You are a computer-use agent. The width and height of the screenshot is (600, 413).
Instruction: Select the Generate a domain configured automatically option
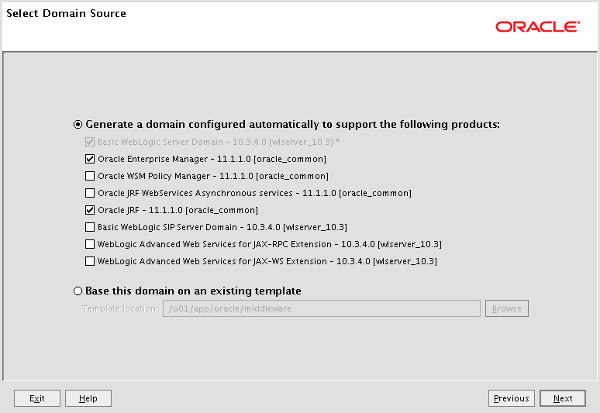coord(78,125)
